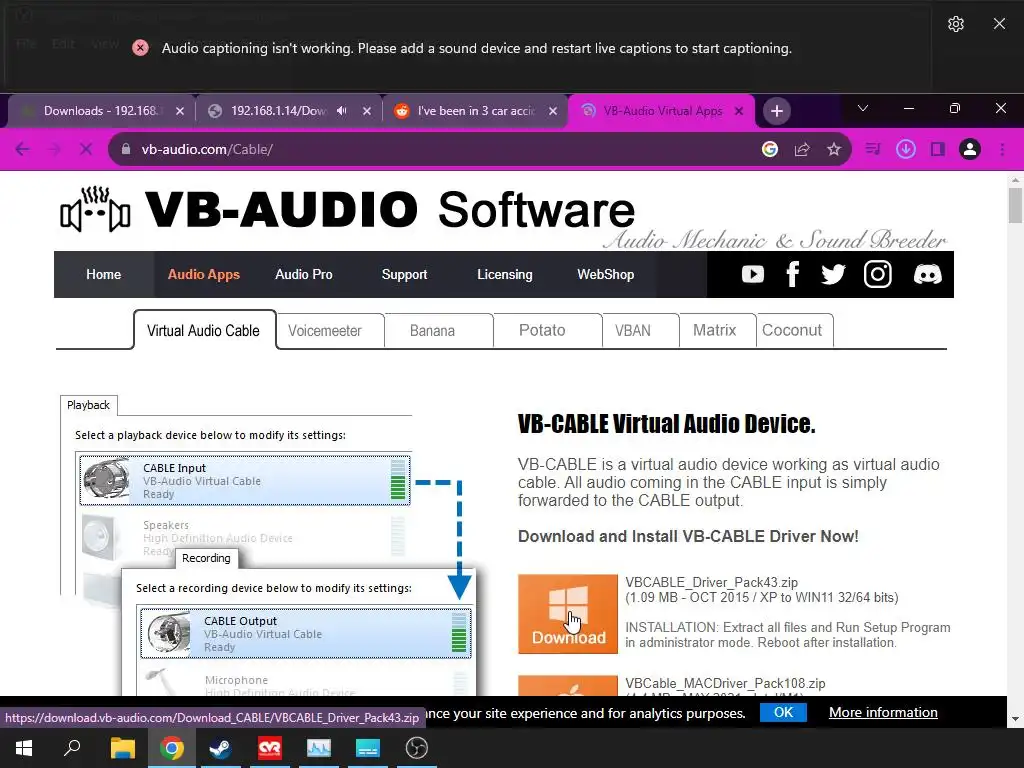Image resolution: width=1024 pixels, height=768 pixels.
Task: Join VB-Audio Discord server
Action: pyautogui.click(x=927, y=274)
